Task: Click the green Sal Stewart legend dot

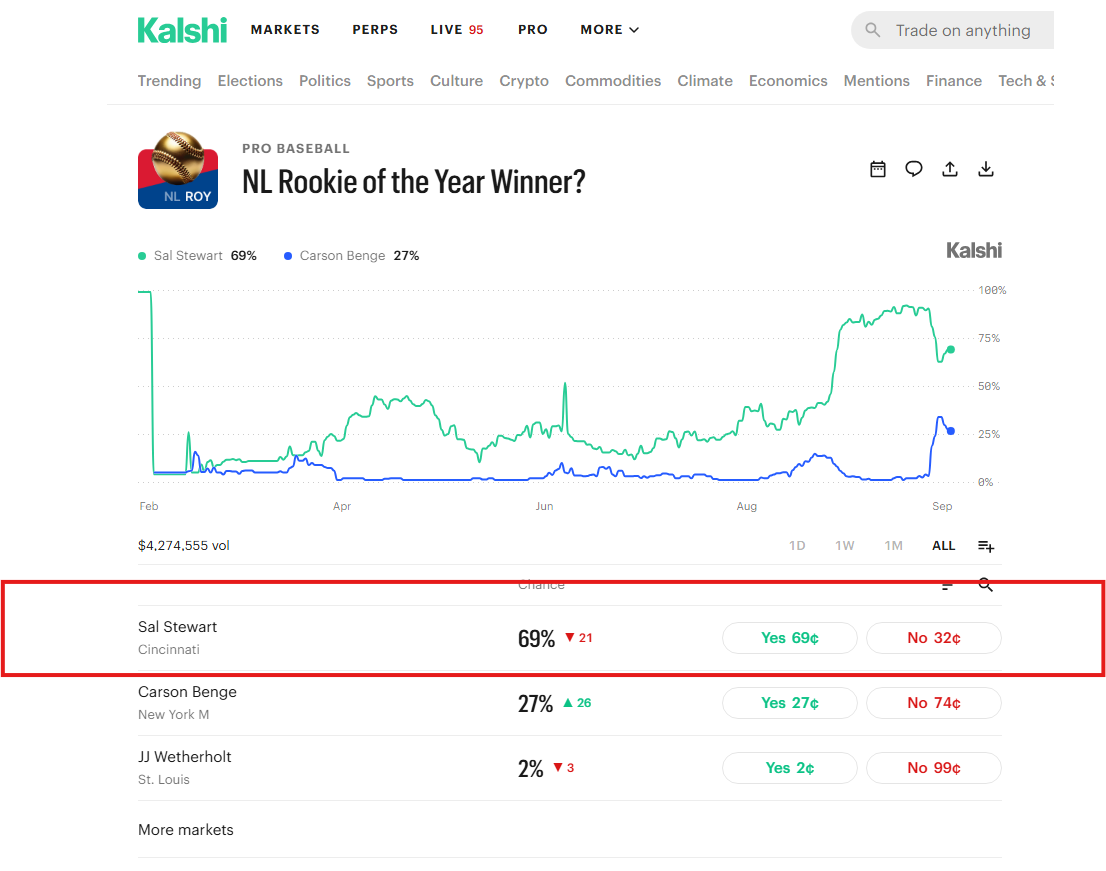Action: [x=142, y=256]
